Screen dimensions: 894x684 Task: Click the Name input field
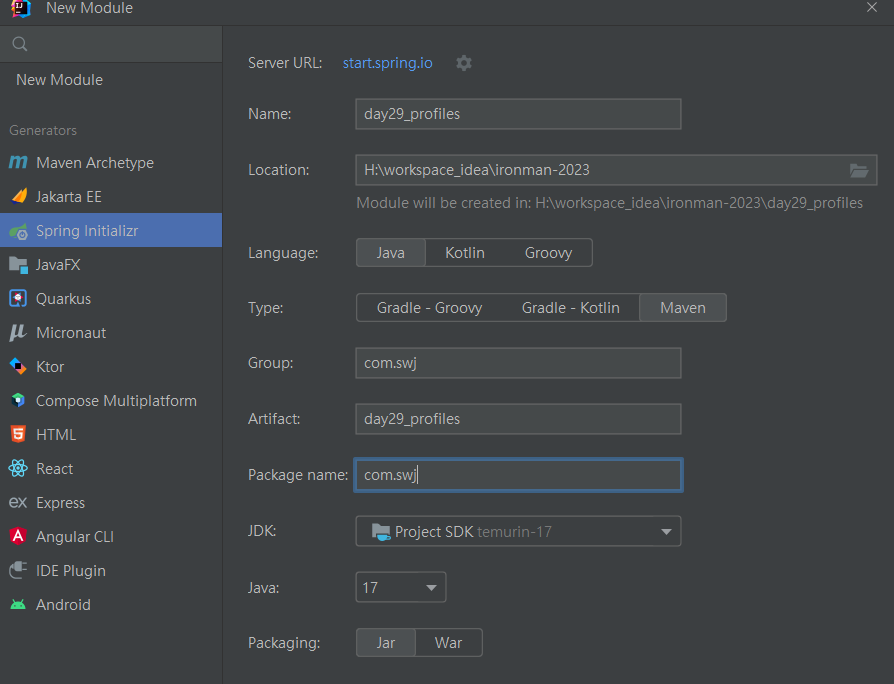[518, 114]
